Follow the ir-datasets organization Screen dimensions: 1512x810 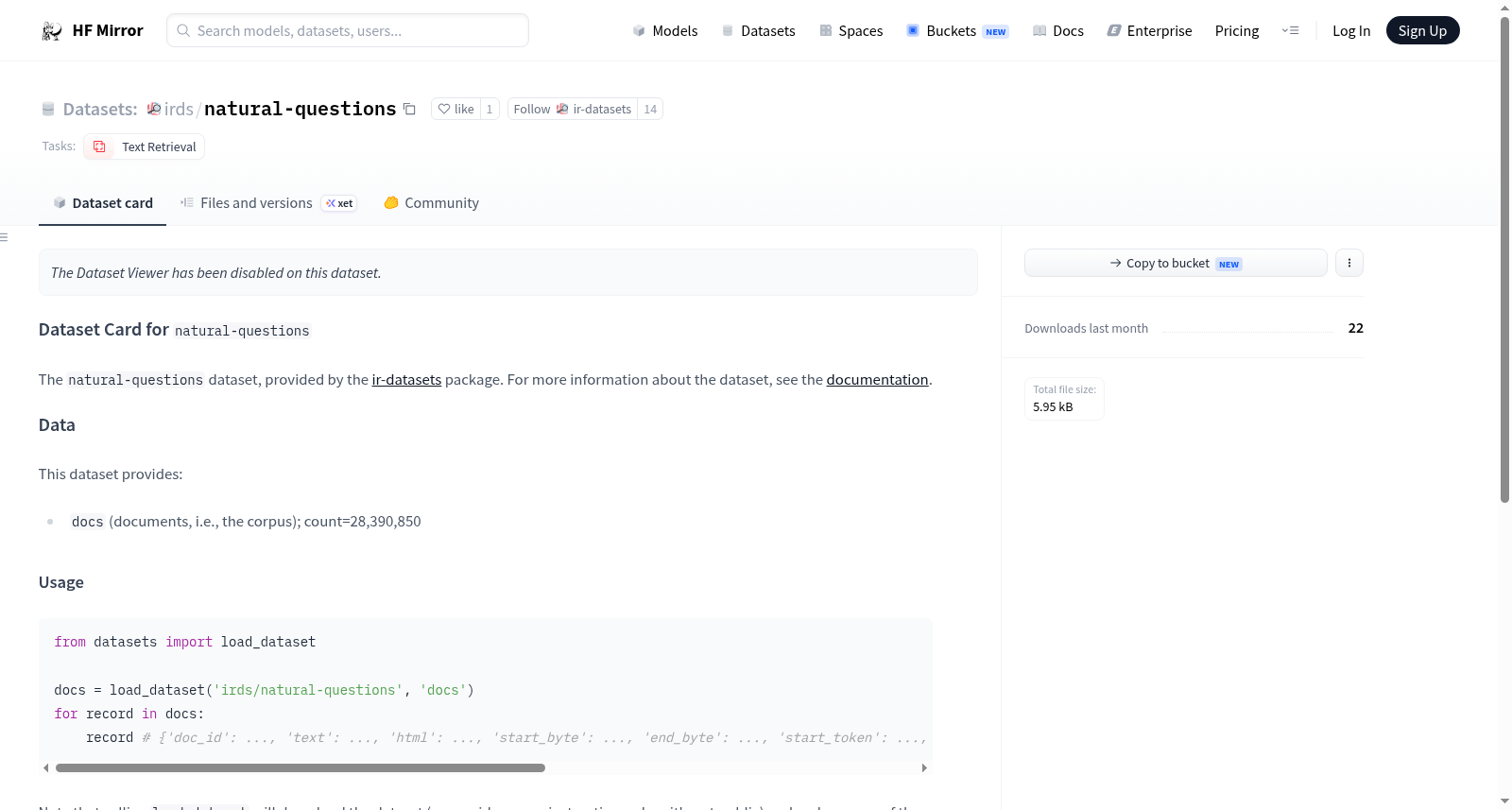click(x=573, y=109)
